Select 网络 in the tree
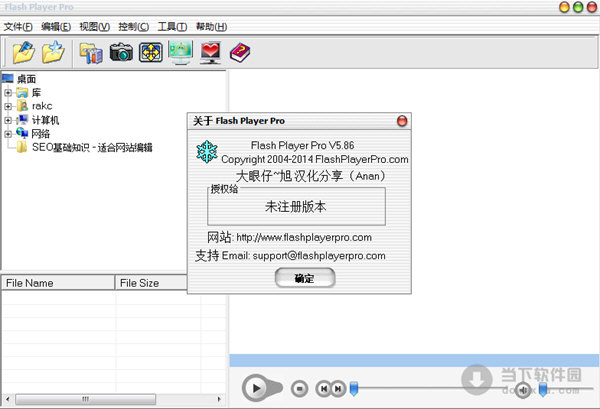Screen dimensions: 600x409 [41, 134]
